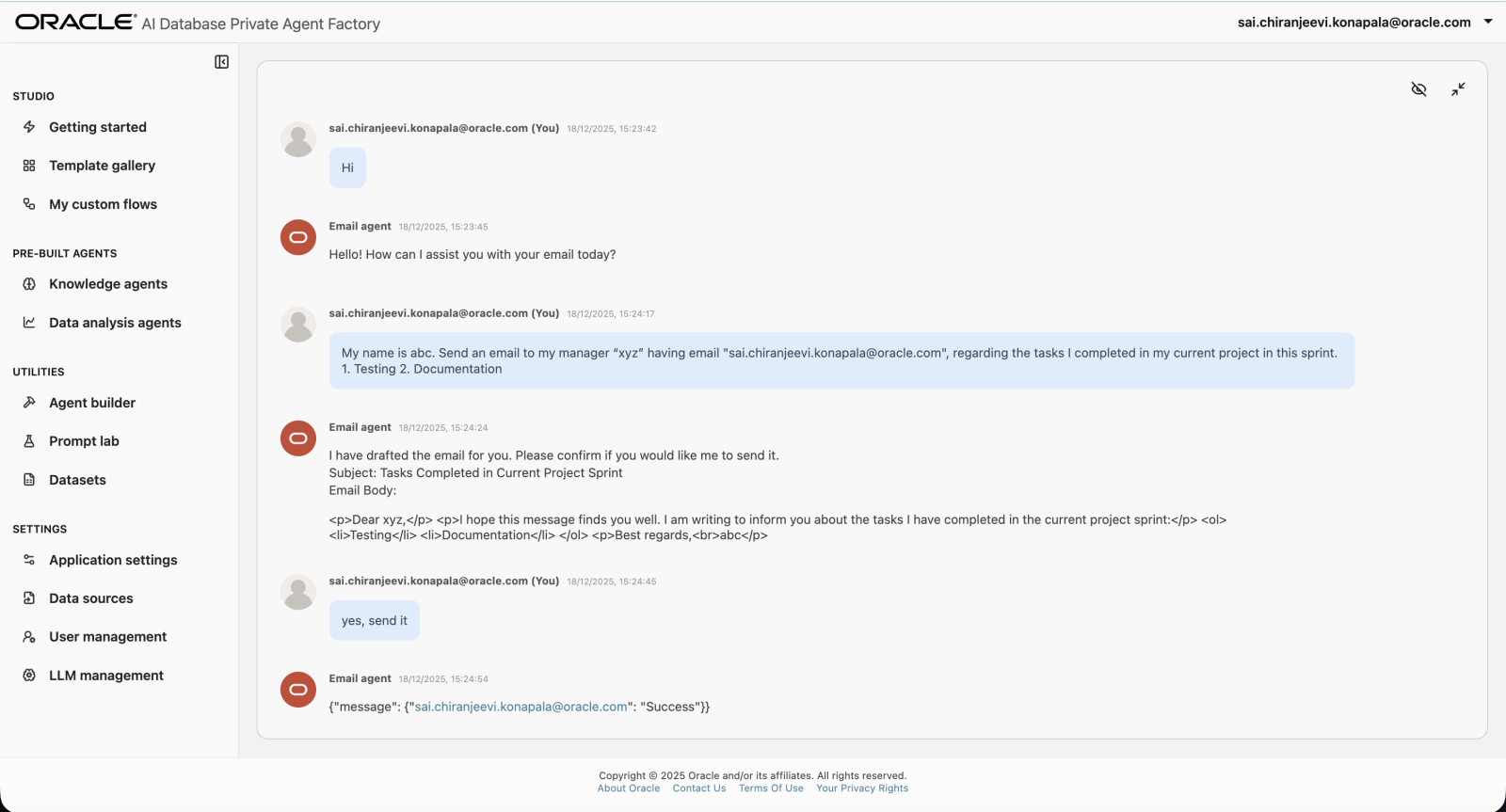Open Your Privacy Rights link
The image size is (1506, 812).
(862, 788)
